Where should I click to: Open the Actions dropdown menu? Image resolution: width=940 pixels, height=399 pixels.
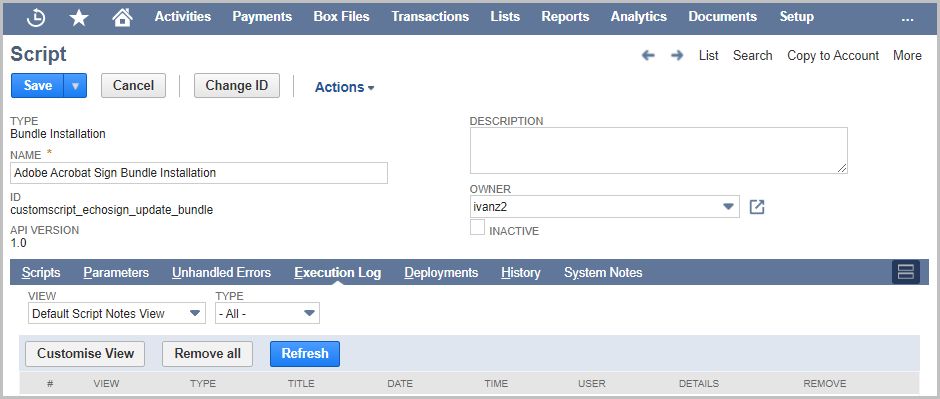(x=345, y=87)
